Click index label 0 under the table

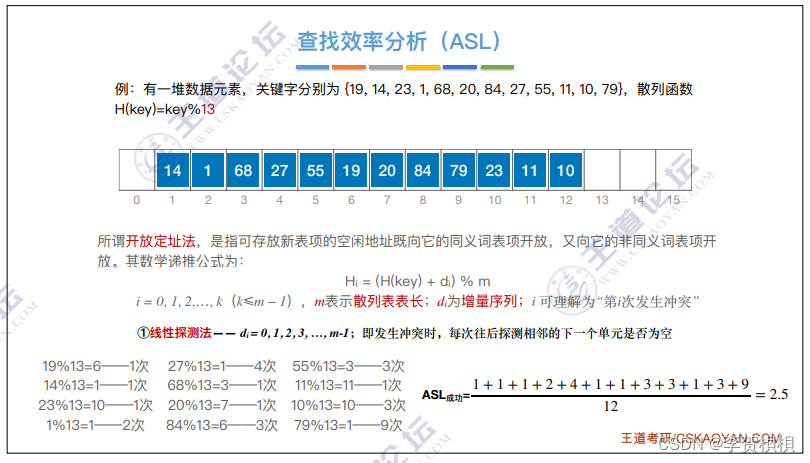pos(136,200)
